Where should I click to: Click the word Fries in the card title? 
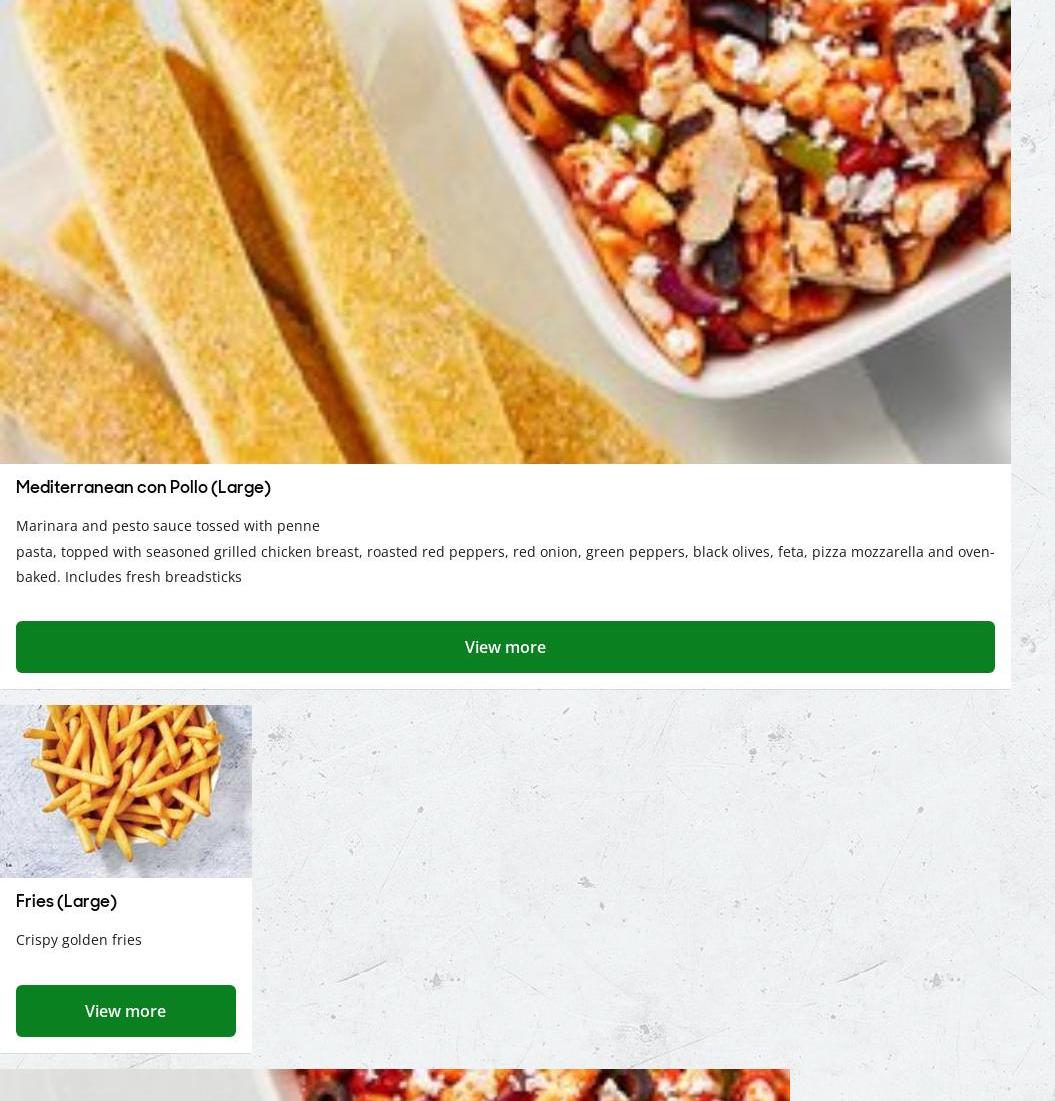(x=34, y=902)
